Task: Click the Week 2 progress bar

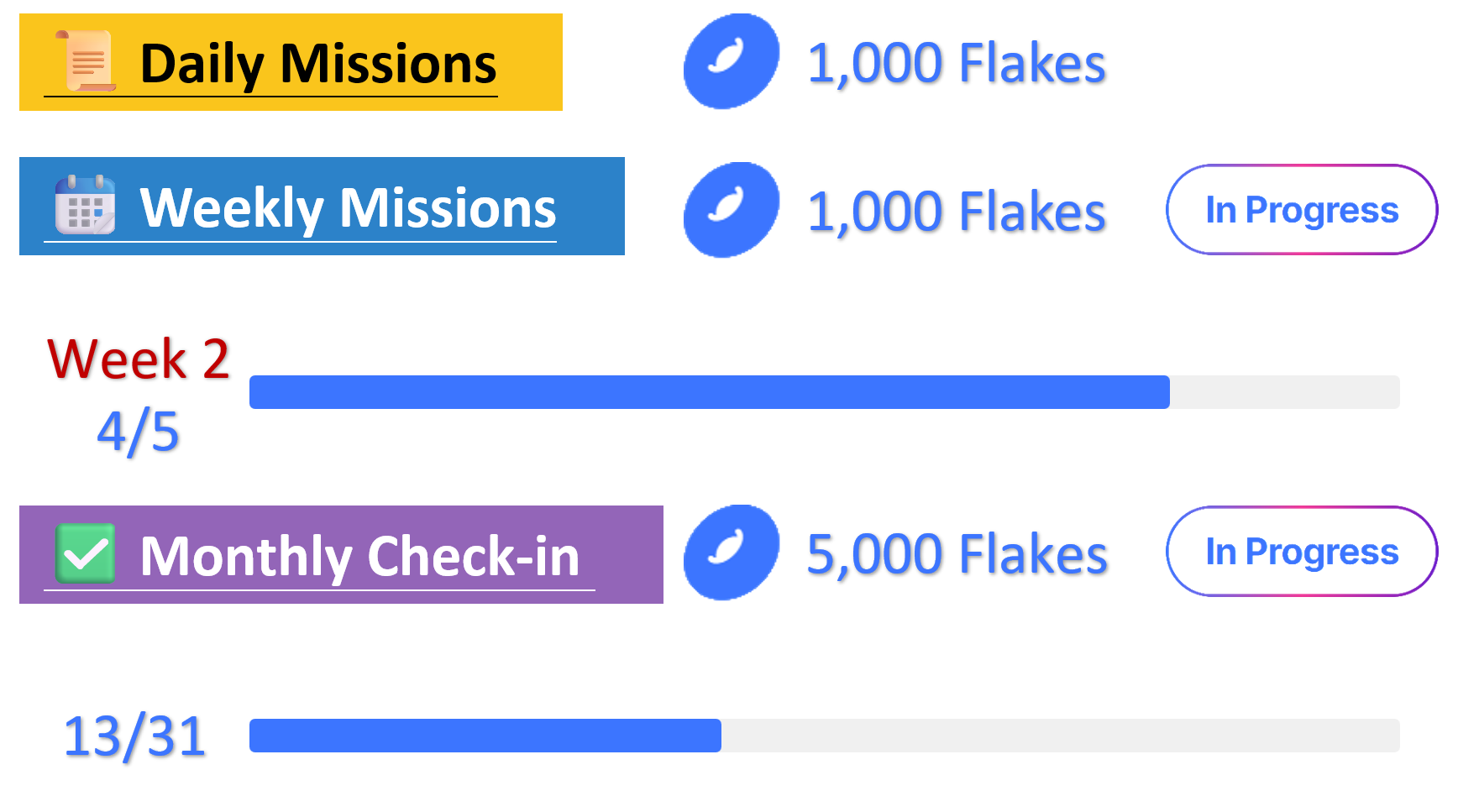Action: coord(824,392)
